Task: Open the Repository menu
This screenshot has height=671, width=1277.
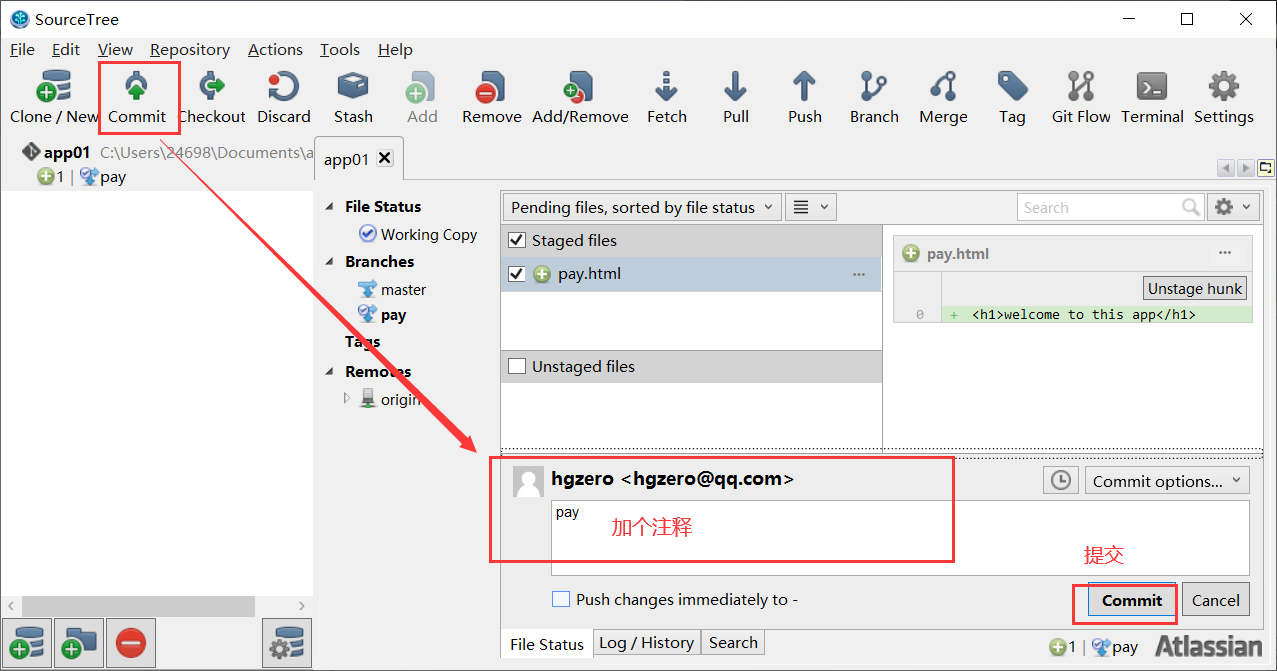Action: [x=190, y=49]
